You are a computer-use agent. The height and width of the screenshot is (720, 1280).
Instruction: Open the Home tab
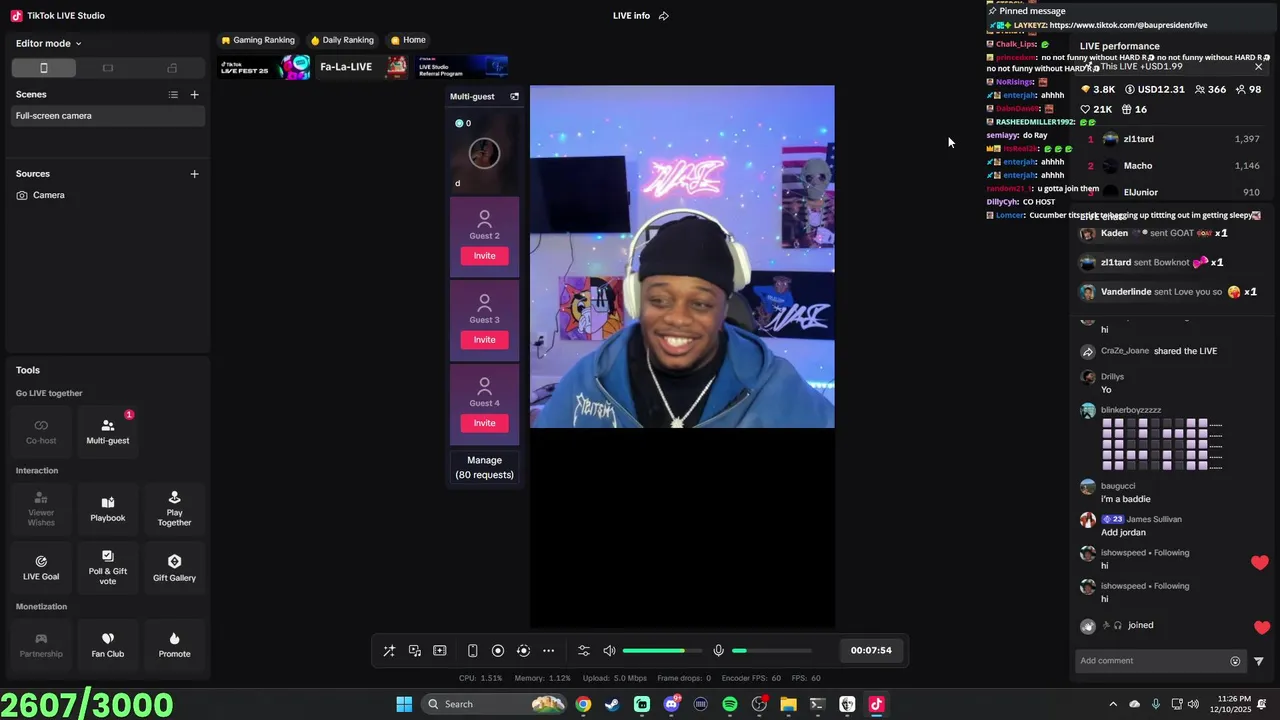tap(408, 40)
